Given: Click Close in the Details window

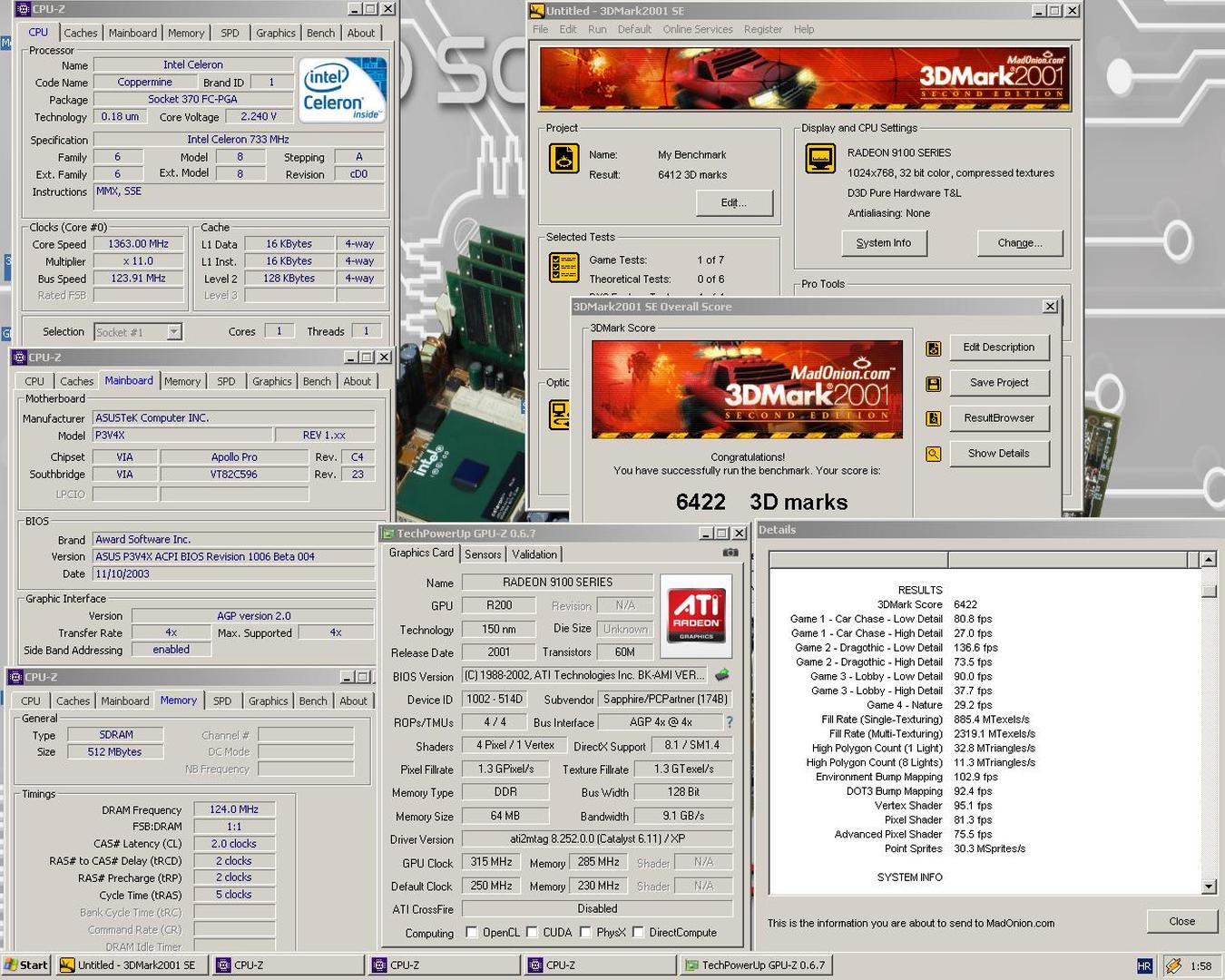Looking at the screenshot, I should [x=1182, y=921].
